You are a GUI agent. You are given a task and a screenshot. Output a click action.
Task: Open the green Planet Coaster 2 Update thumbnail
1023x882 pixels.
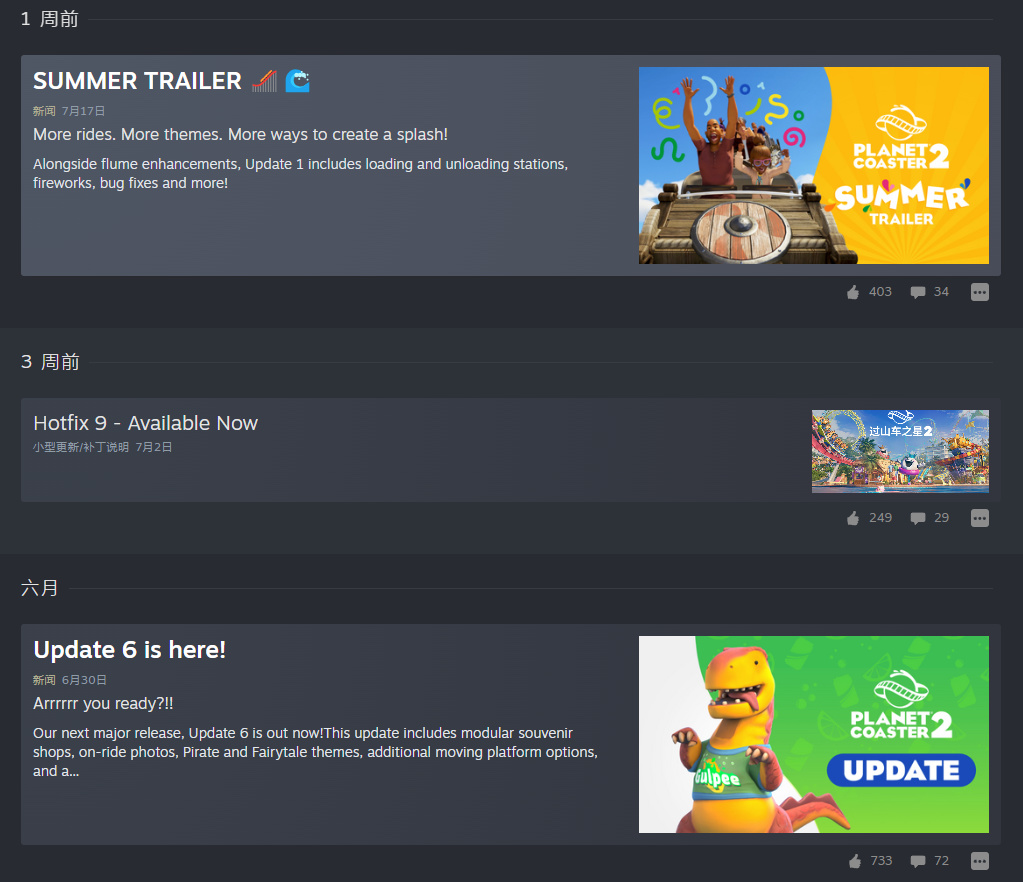814,735
